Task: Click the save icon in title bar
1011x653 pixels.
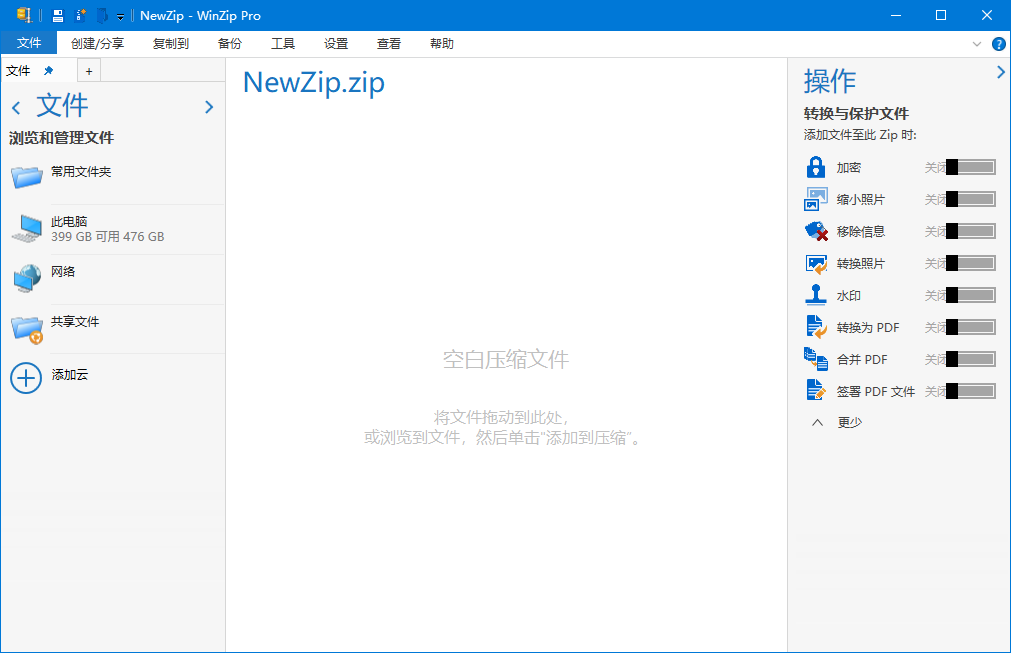Action: pos(58,15)
